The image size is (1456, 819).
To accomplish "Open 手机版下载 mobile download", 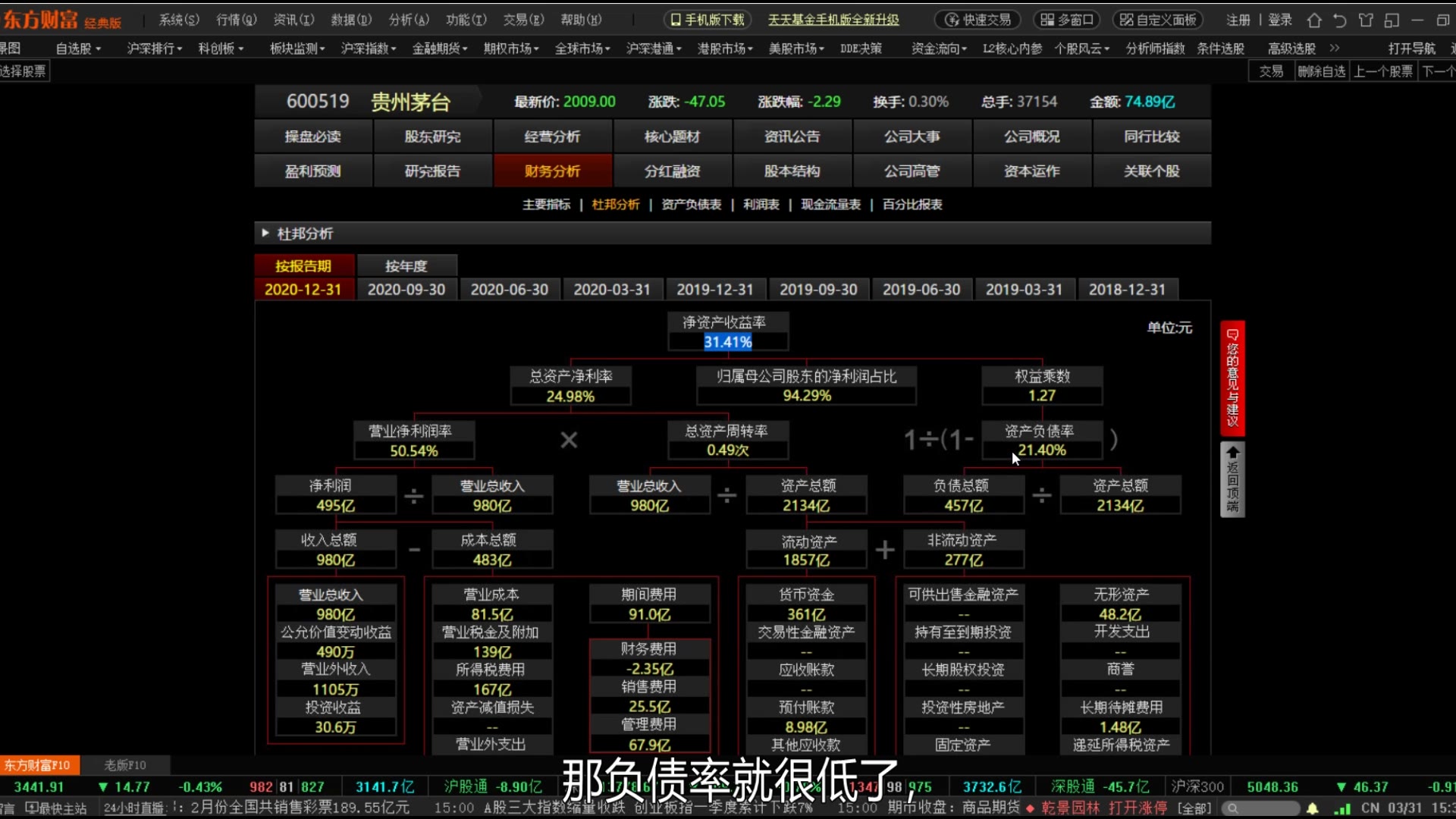I will pos(708,20).
